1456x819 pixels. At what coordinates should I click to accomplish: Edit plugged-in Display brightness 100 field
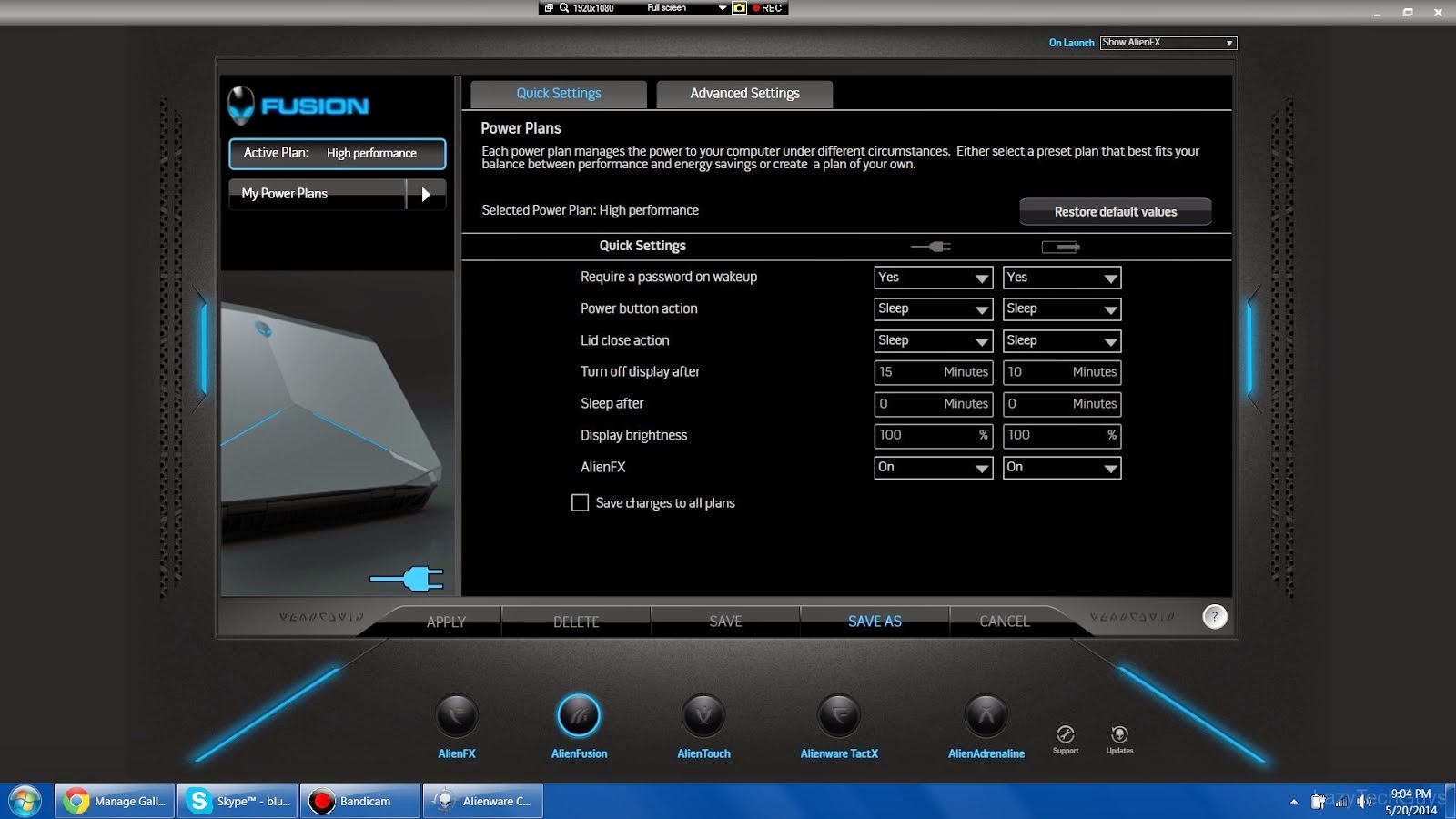click(933, 436)
